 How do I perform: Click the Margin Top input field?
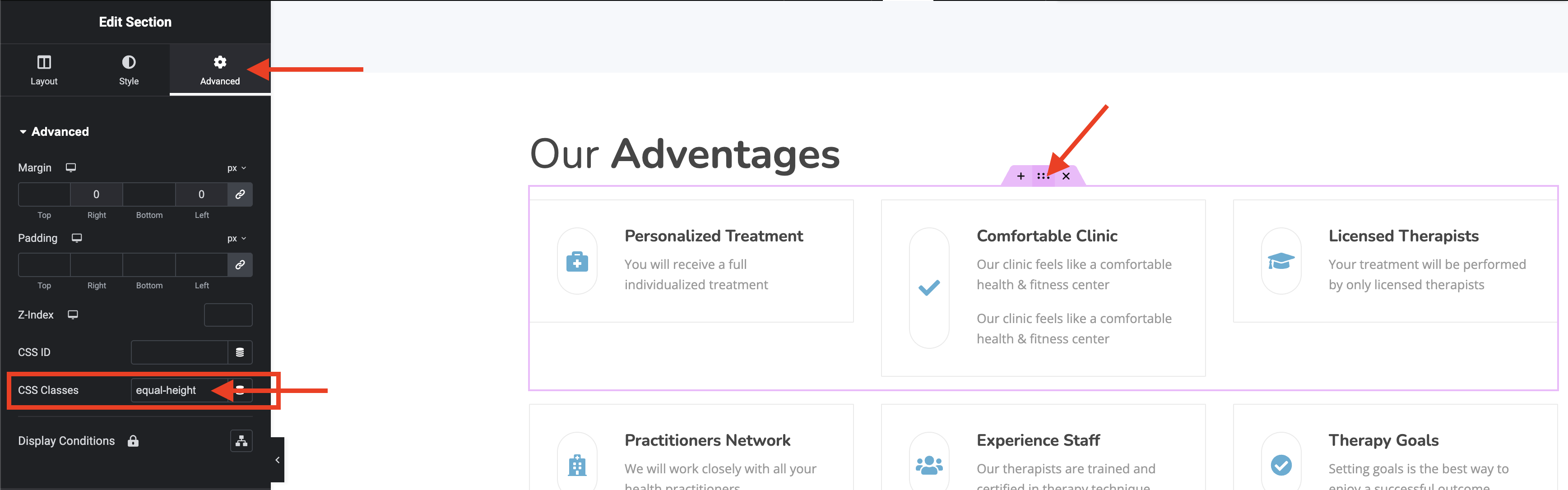44,194
